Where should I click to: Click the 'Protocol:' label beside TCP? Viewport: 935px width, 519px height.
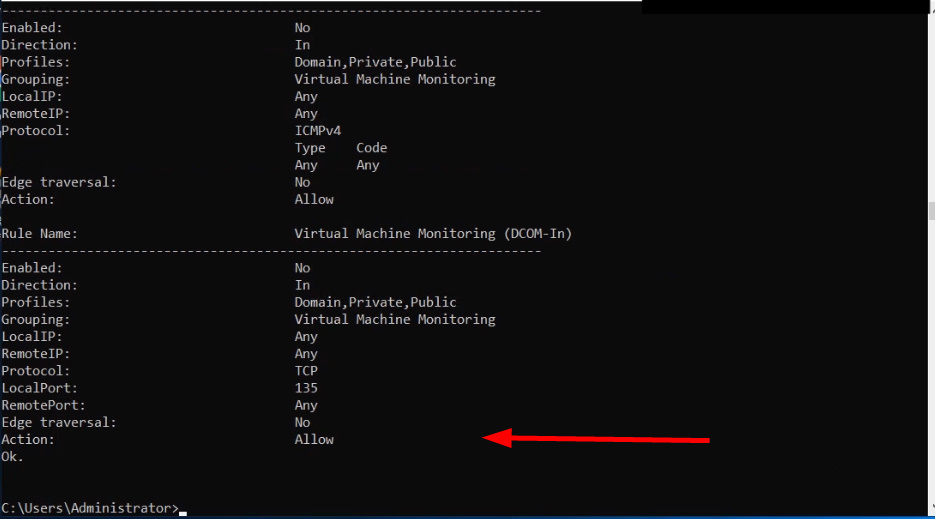coord(35,371)
